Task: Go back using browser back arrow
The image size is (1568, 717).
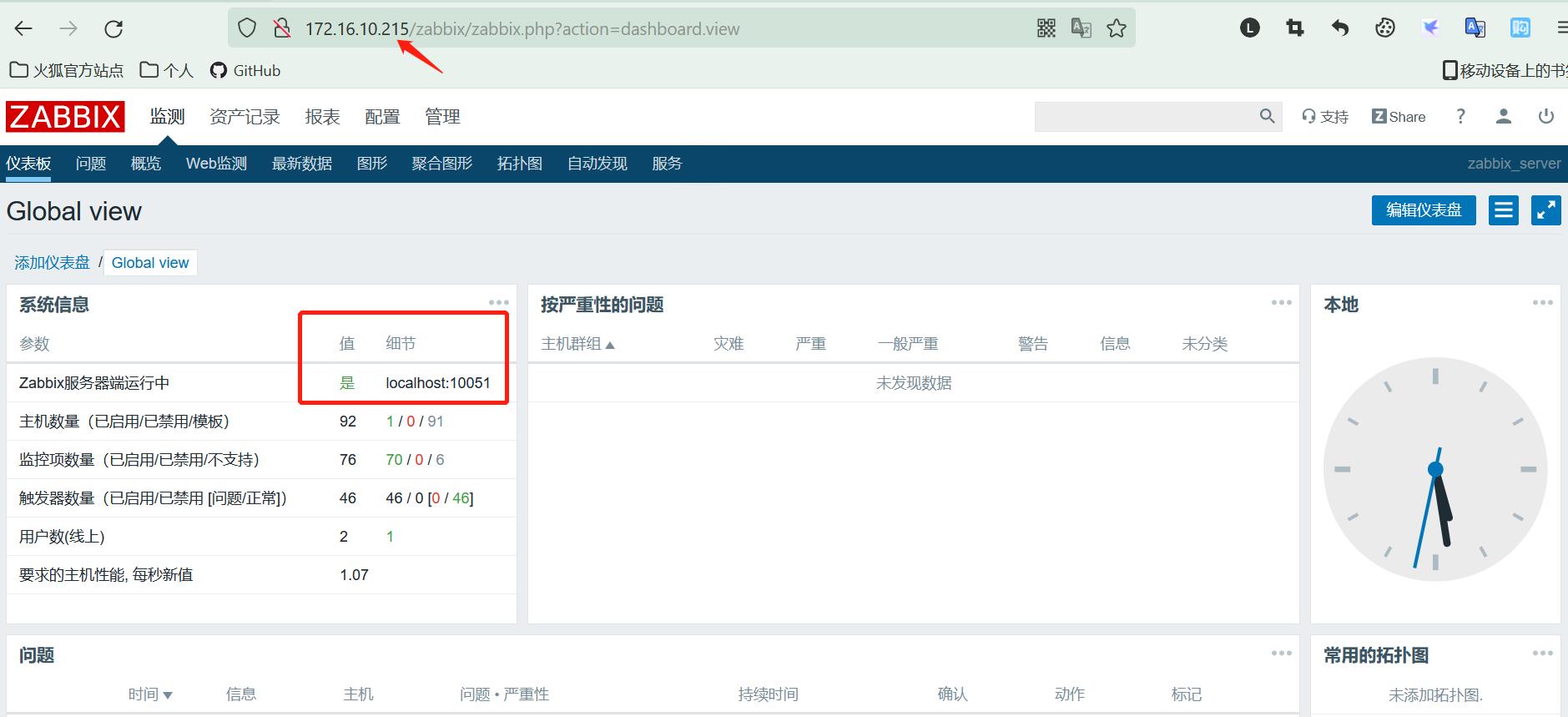Action: click(23, 29)
